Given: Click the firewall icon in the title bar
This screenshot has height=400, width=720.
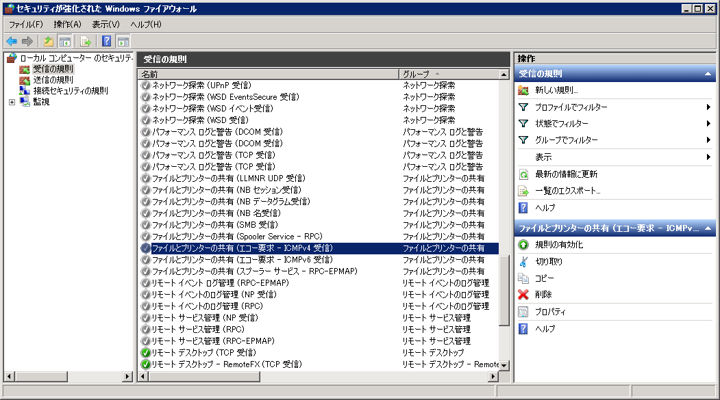Looking at the screenshot, I should pos(9,8).
